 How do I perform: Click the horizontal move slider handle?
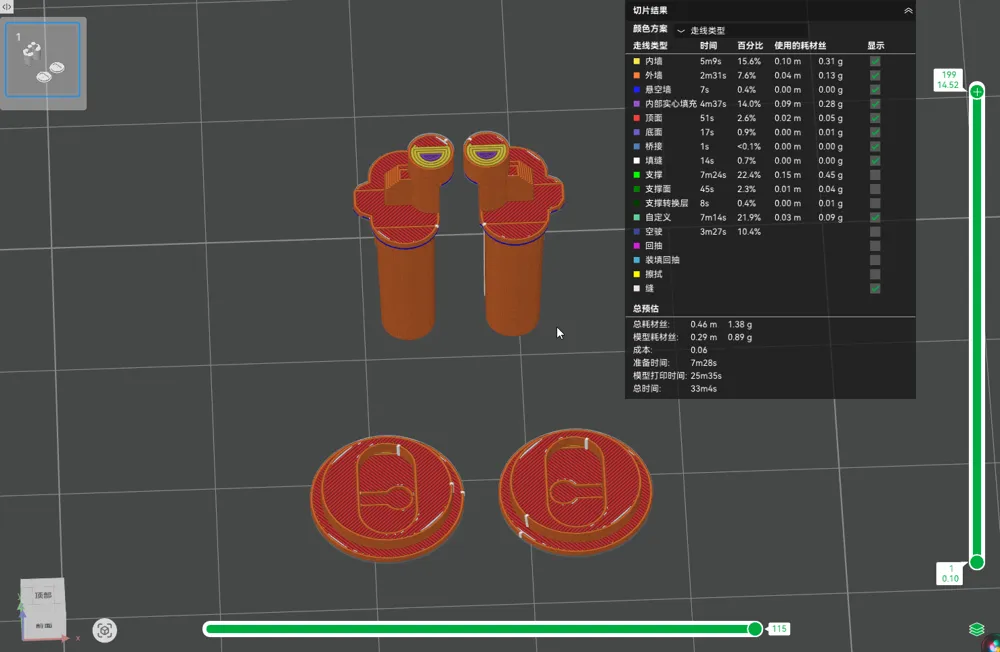pyautogui.click(x=754, y=629)
